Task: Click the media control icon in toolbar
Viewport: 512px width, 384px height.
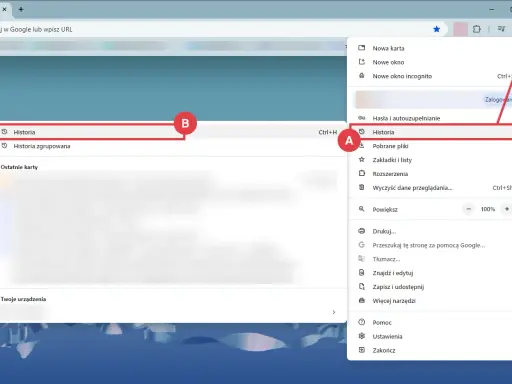Action: pos(501,29)
